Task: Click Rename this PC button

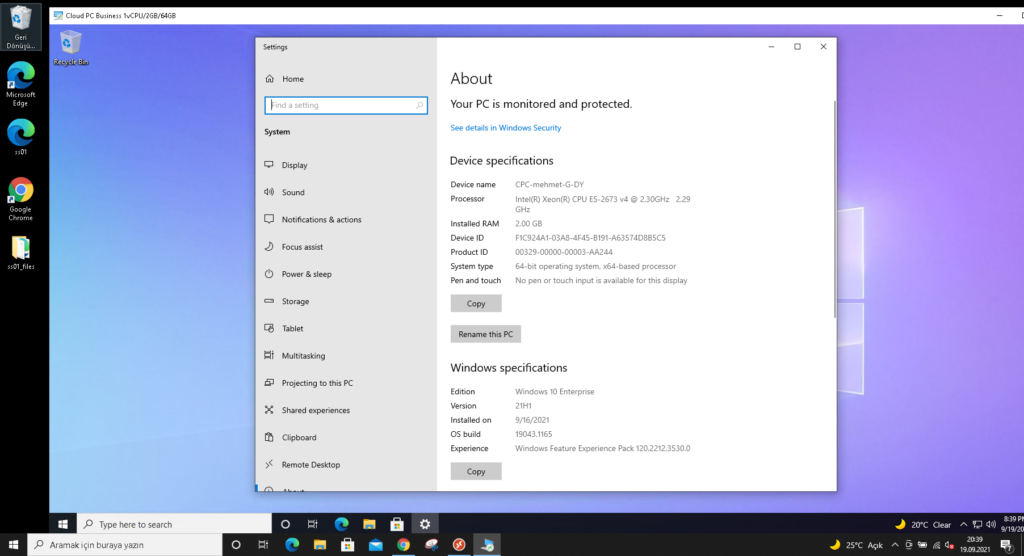Action: (x=485, y=334)
